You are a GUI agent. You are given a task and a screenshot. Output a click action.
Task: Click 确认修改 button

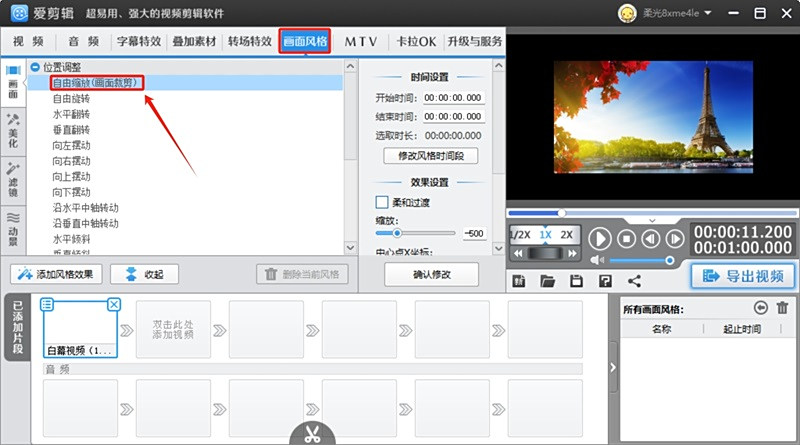point(432,275)
